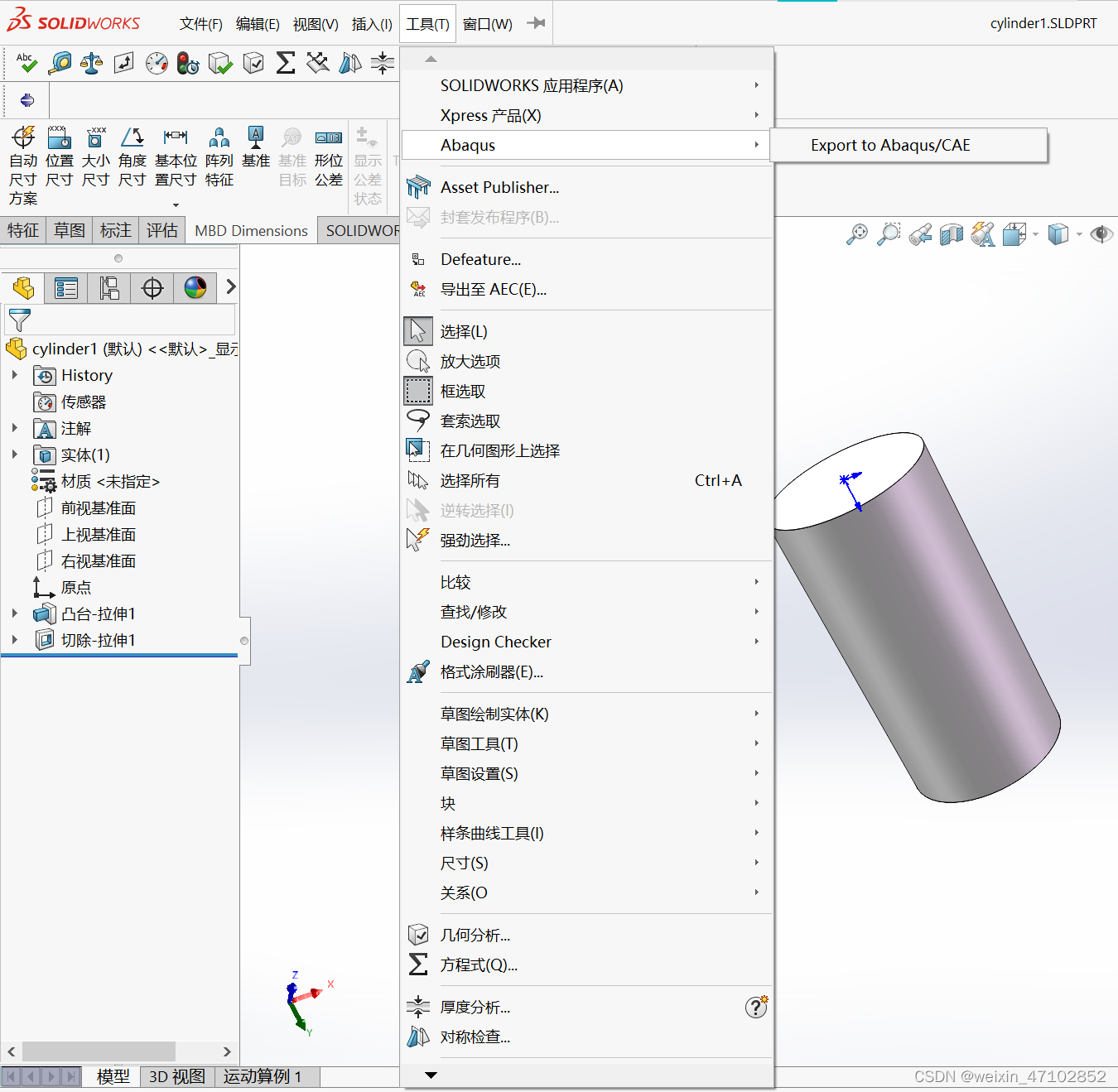Click the 切除-拉伸1 feature
Viewport: 1118px width, 1092px height.
coord(96,639)
